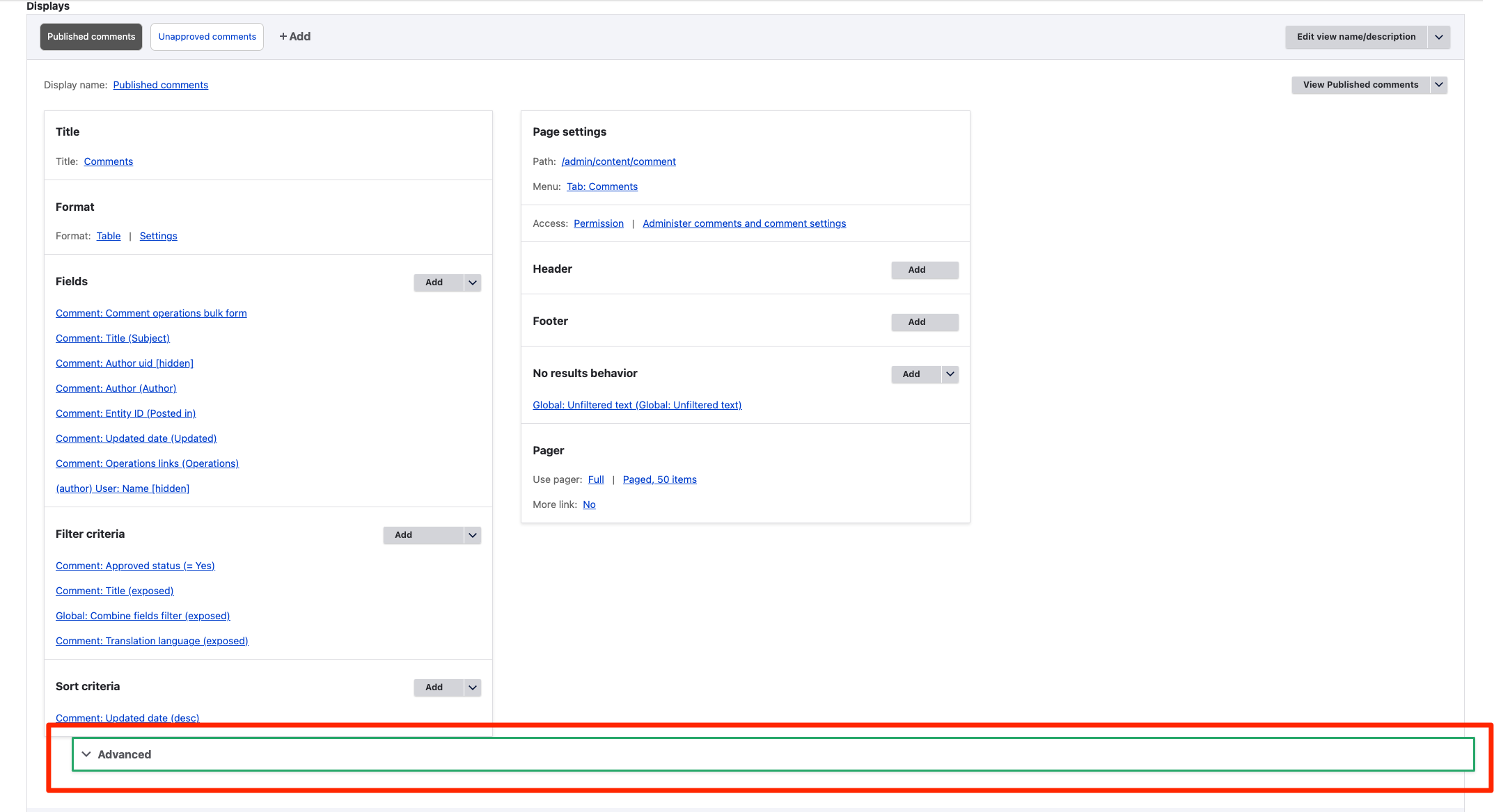Click the Add new display button
This screenshot has width=1494, height=812.
tap(294, 36)
